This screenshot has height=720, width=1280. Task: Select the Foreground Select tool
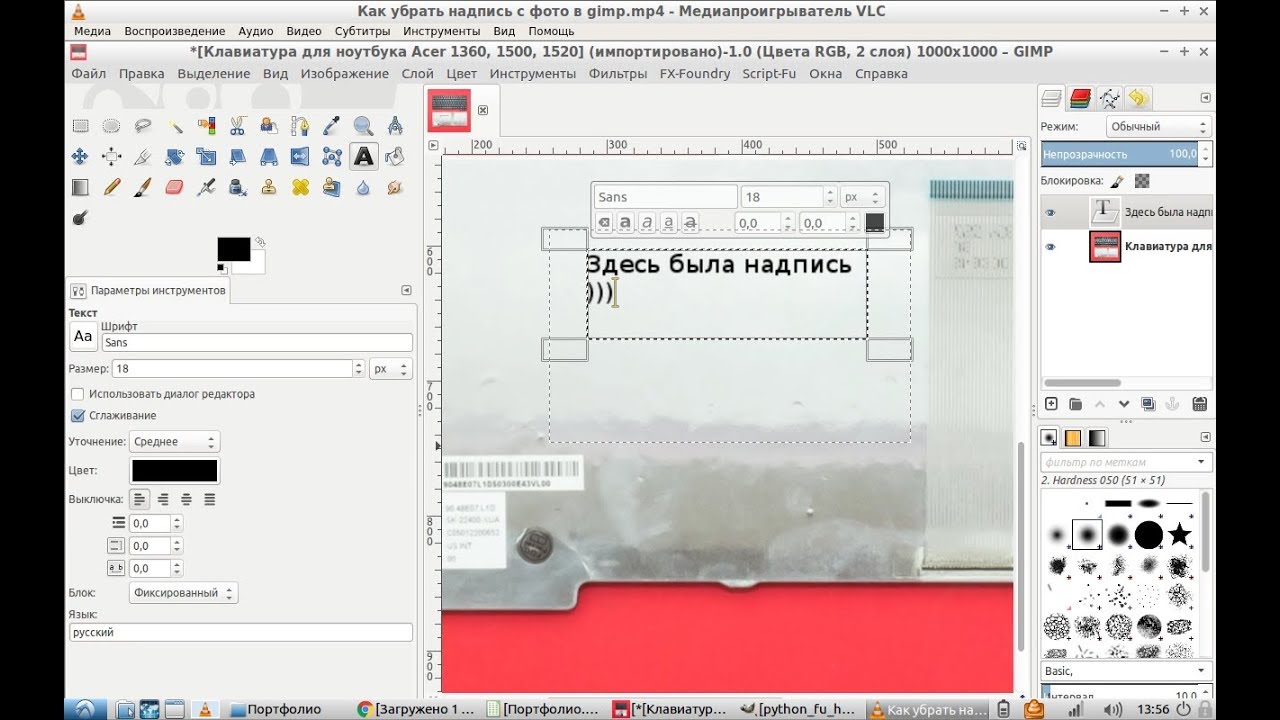click(x=269, y=126)
